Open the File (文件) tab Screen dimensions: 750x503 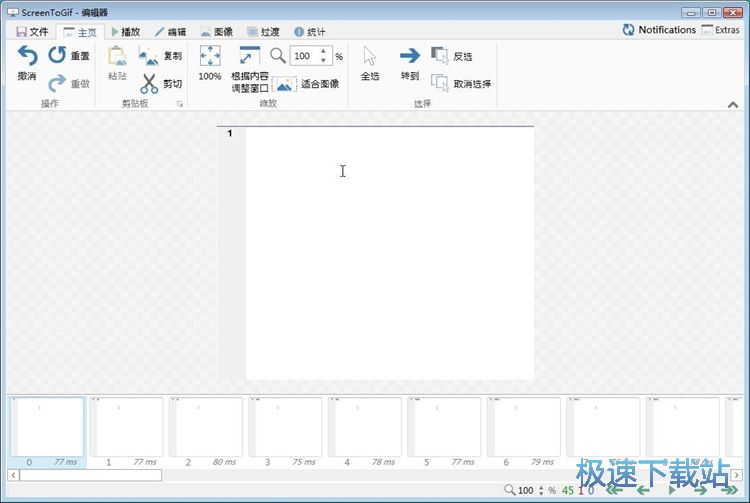click(x=33, y=32)
